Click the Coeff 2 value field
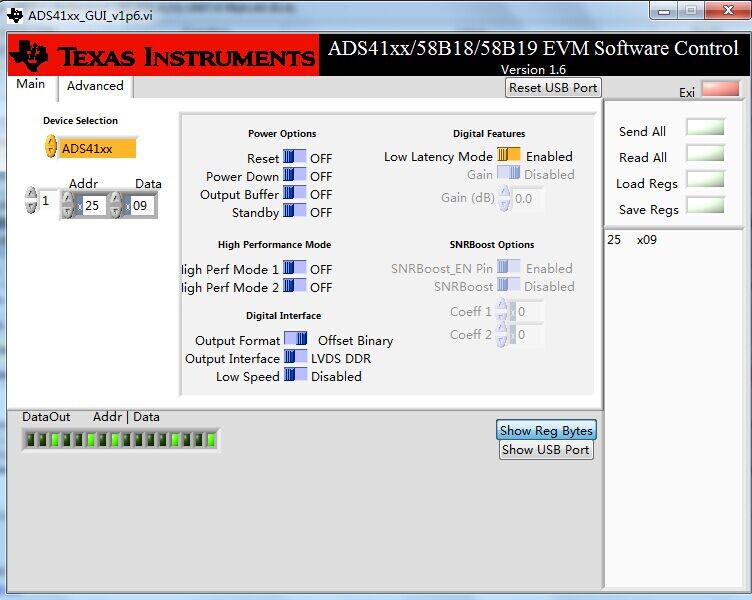This screenshot has height=600, width=752. [529, 335]
